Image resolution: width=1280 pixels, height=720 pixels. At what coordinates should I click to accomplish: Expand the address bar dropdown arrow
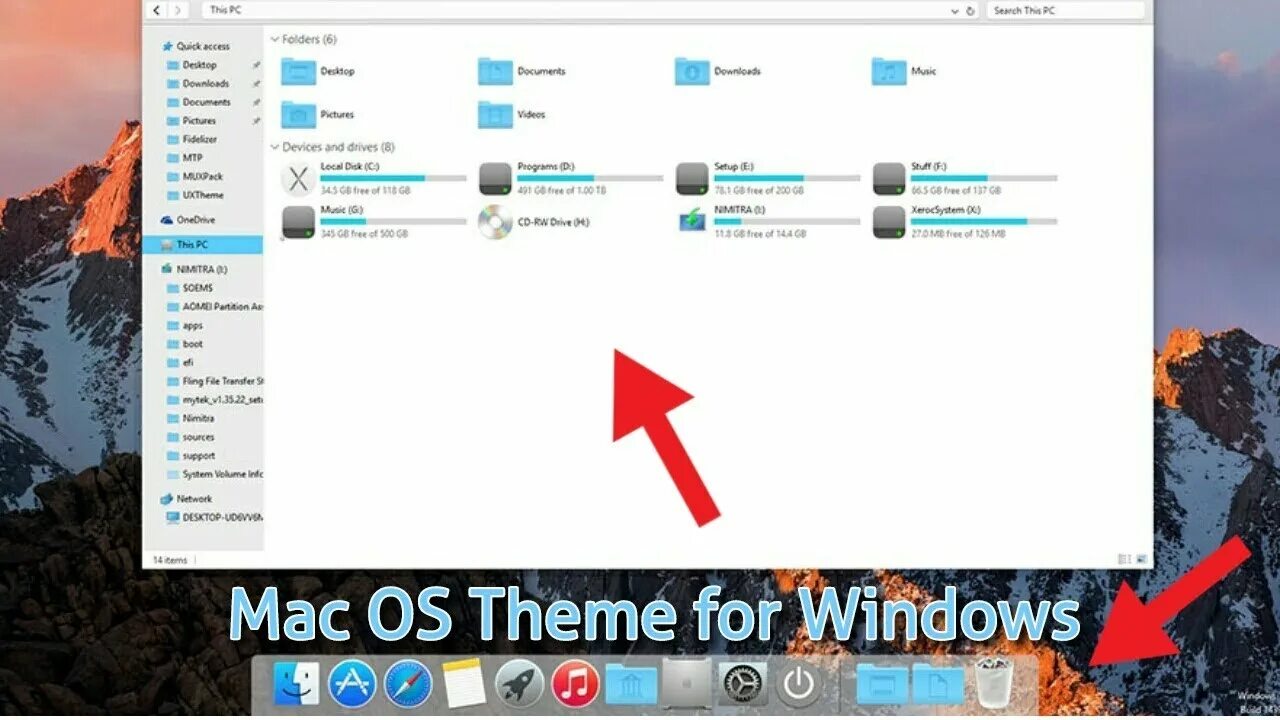point(955,10)
